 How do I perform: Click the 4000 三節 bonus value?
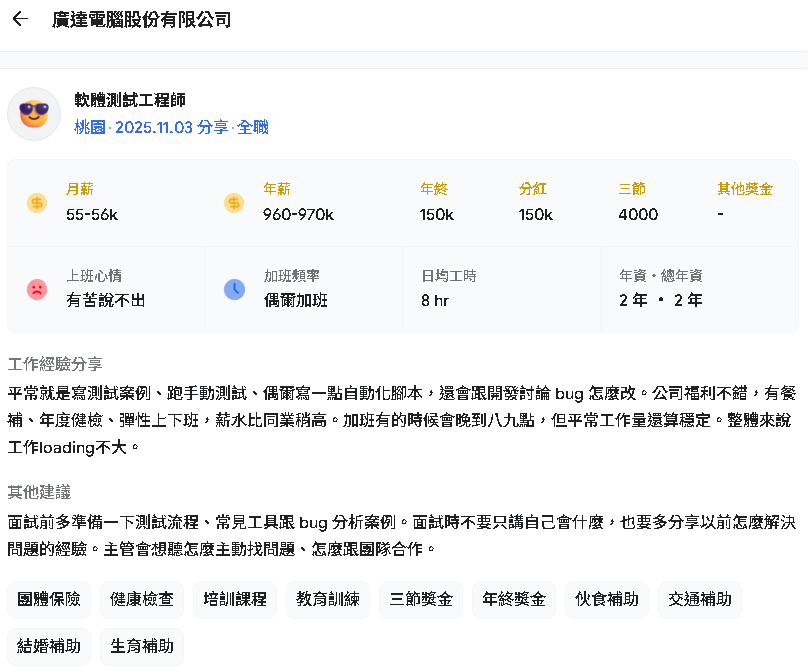[638, 214]
